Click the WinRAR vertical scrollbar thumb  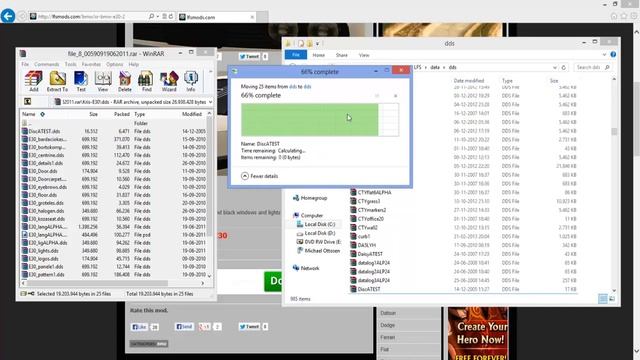pos(209,176)
